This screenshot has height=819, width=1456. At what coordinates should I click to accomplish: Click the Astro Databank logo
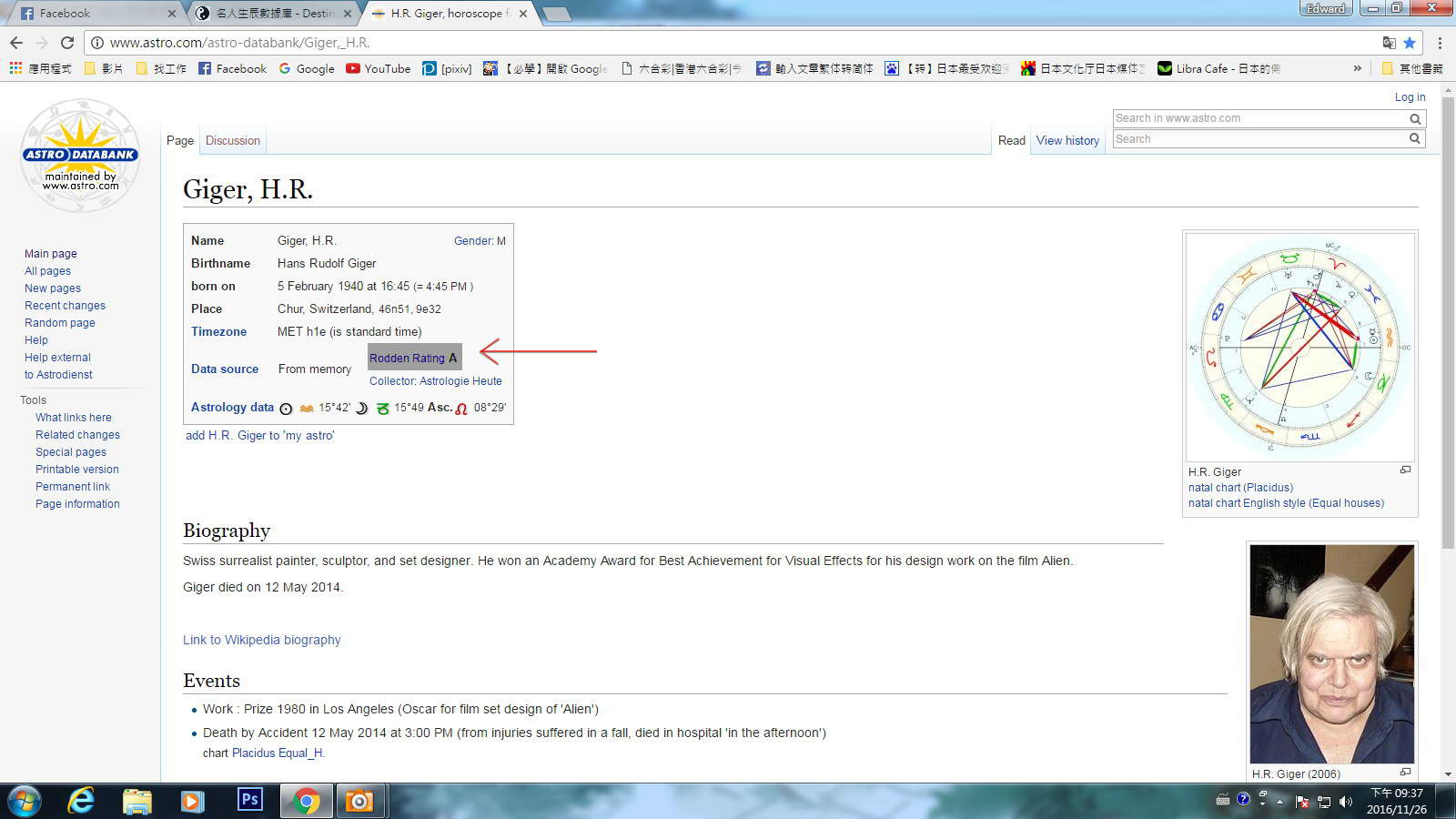[x=80, y=156]
